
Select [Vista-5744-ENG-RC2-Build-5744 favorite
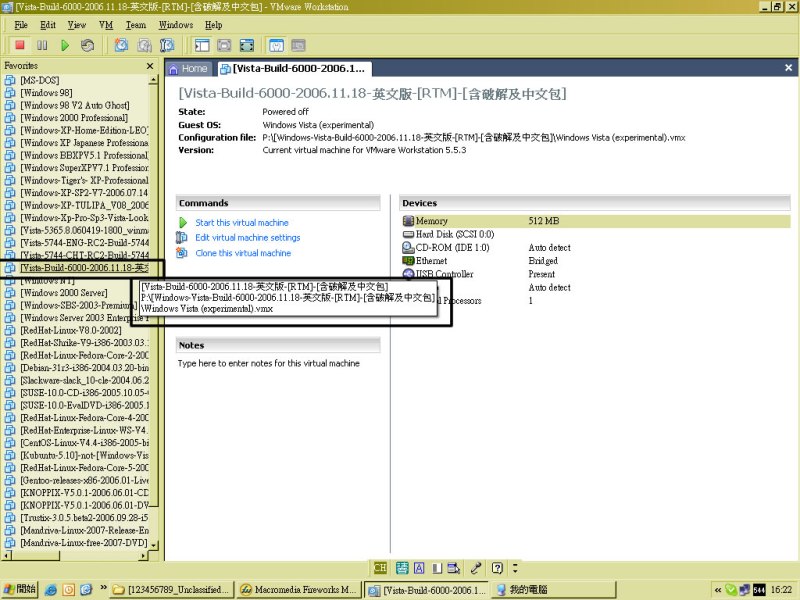[x=84, y=242]
